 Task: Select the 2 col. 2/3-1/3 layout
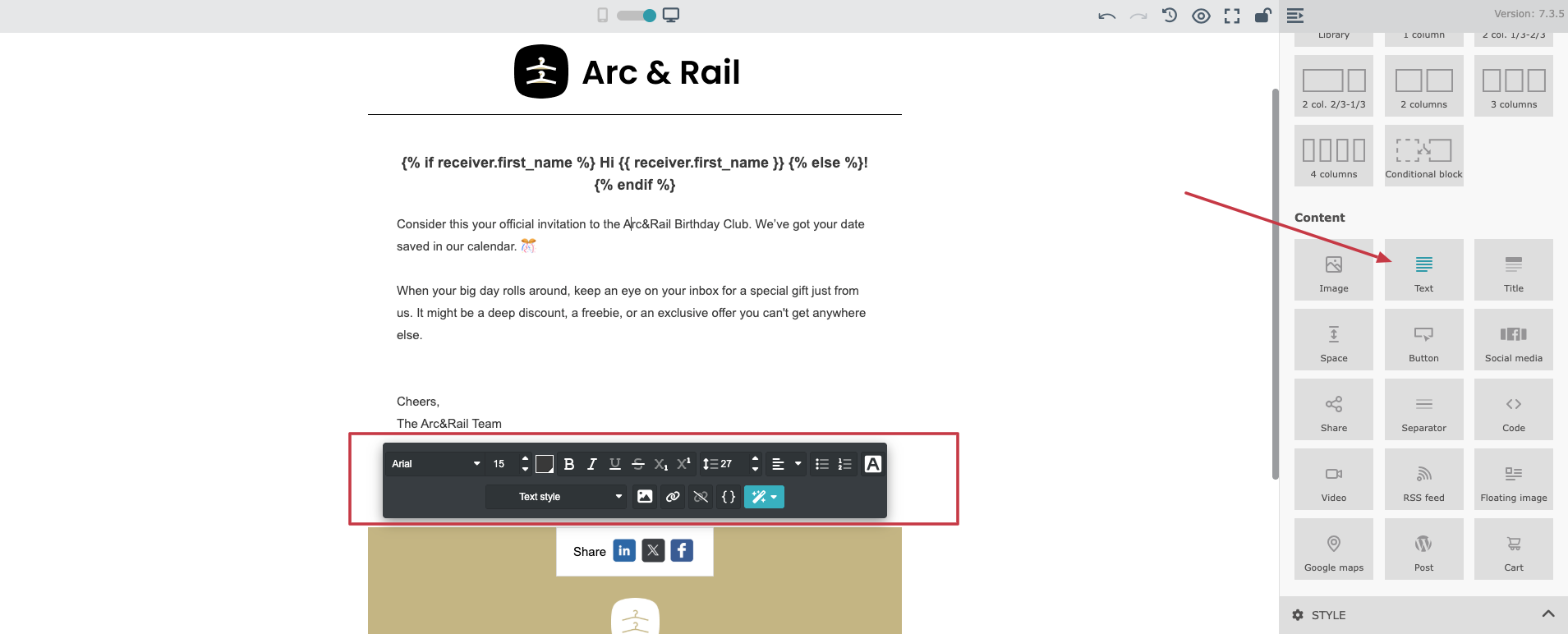click(x=1334, y=85)
